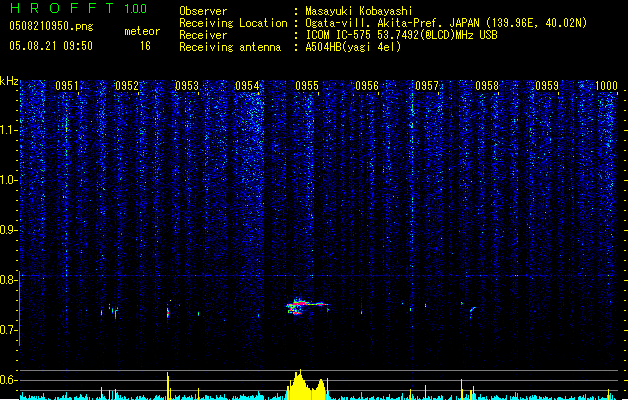The image size is (629, 400).
Task: Click the 0953 time marker
Action: [x=187, y=86]
